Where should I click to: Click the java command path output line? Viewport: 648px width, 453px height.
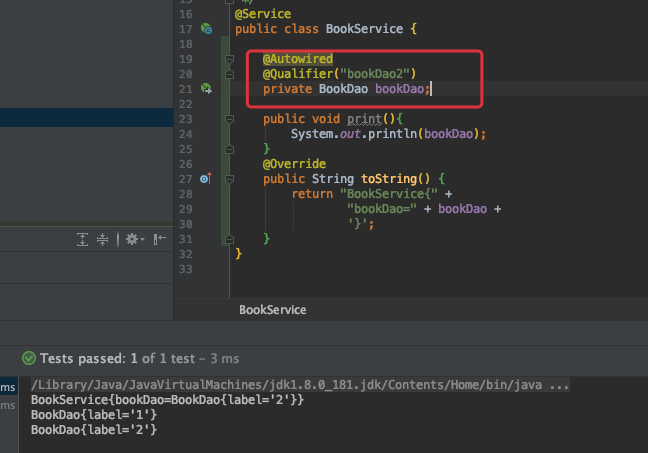tap(300, 385)
